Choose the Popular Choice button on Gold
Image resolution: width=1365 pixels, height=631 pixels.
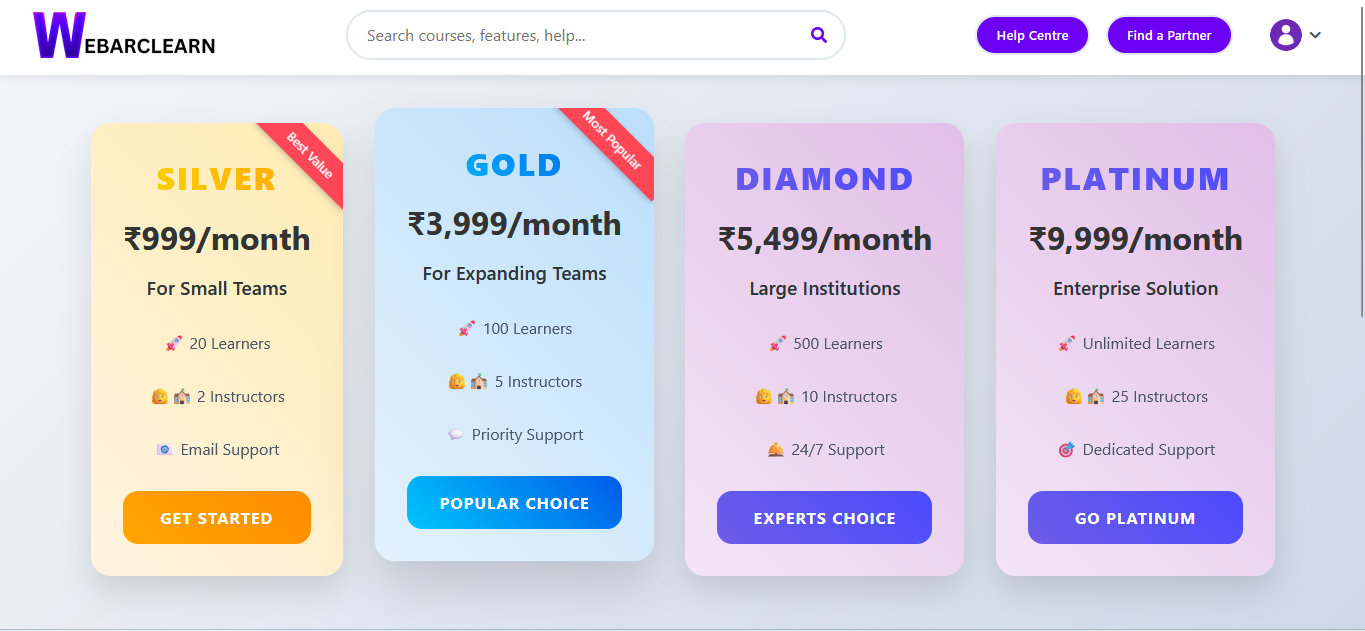coord(514,503)
